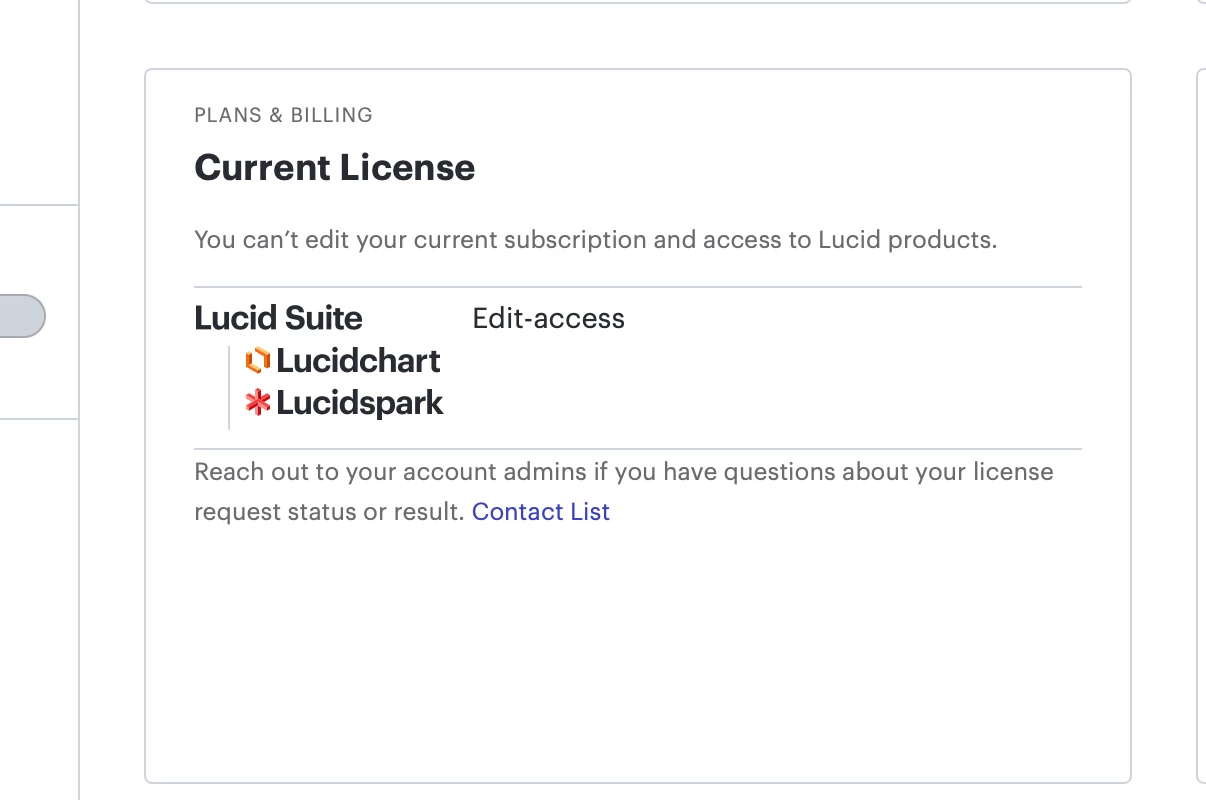
Task: Click the partially visible neighboring card
Action: [1201, 425]
